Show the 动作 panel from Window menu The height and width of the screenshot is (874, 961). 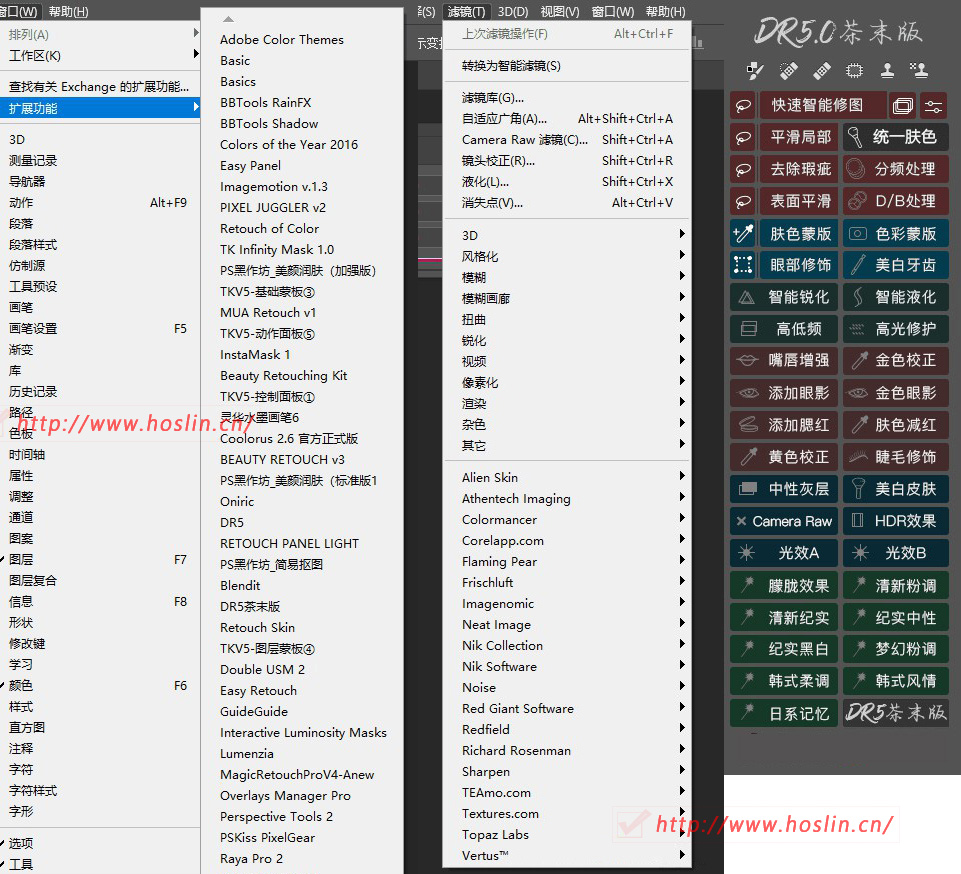(x=100, y=203)
